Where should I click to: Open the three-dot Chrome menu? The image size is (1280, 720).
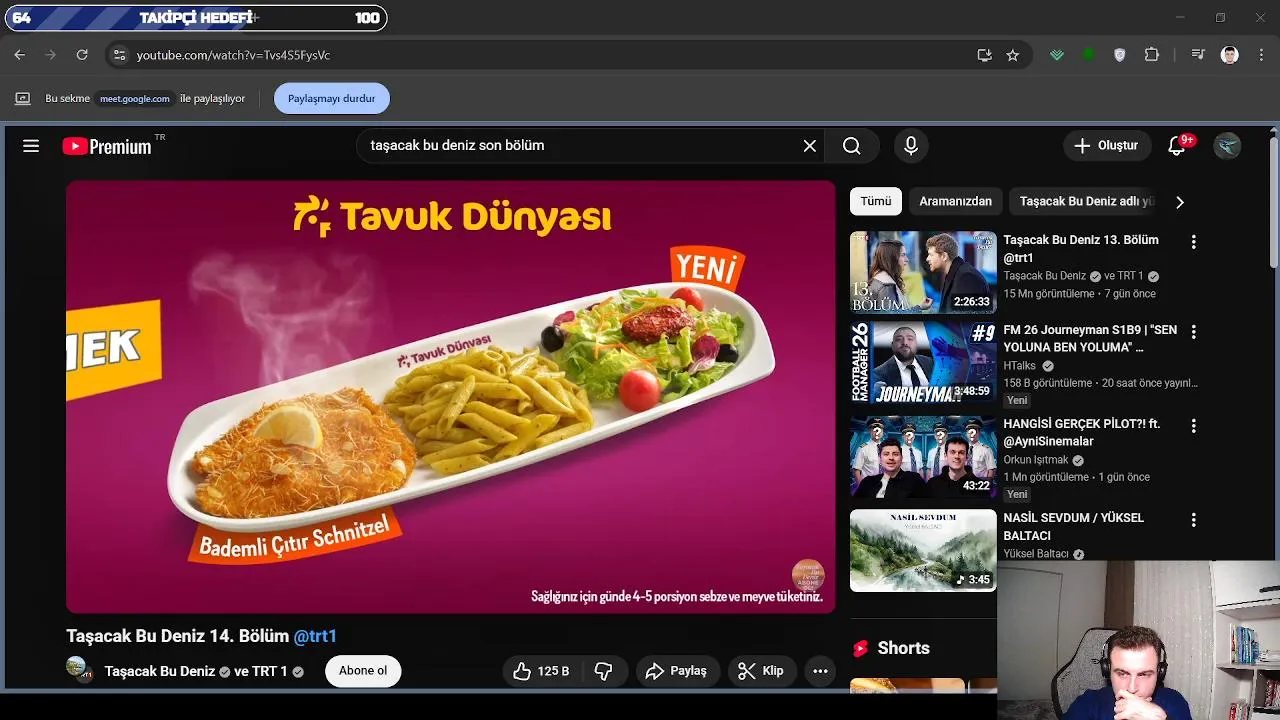point(1260,55)
